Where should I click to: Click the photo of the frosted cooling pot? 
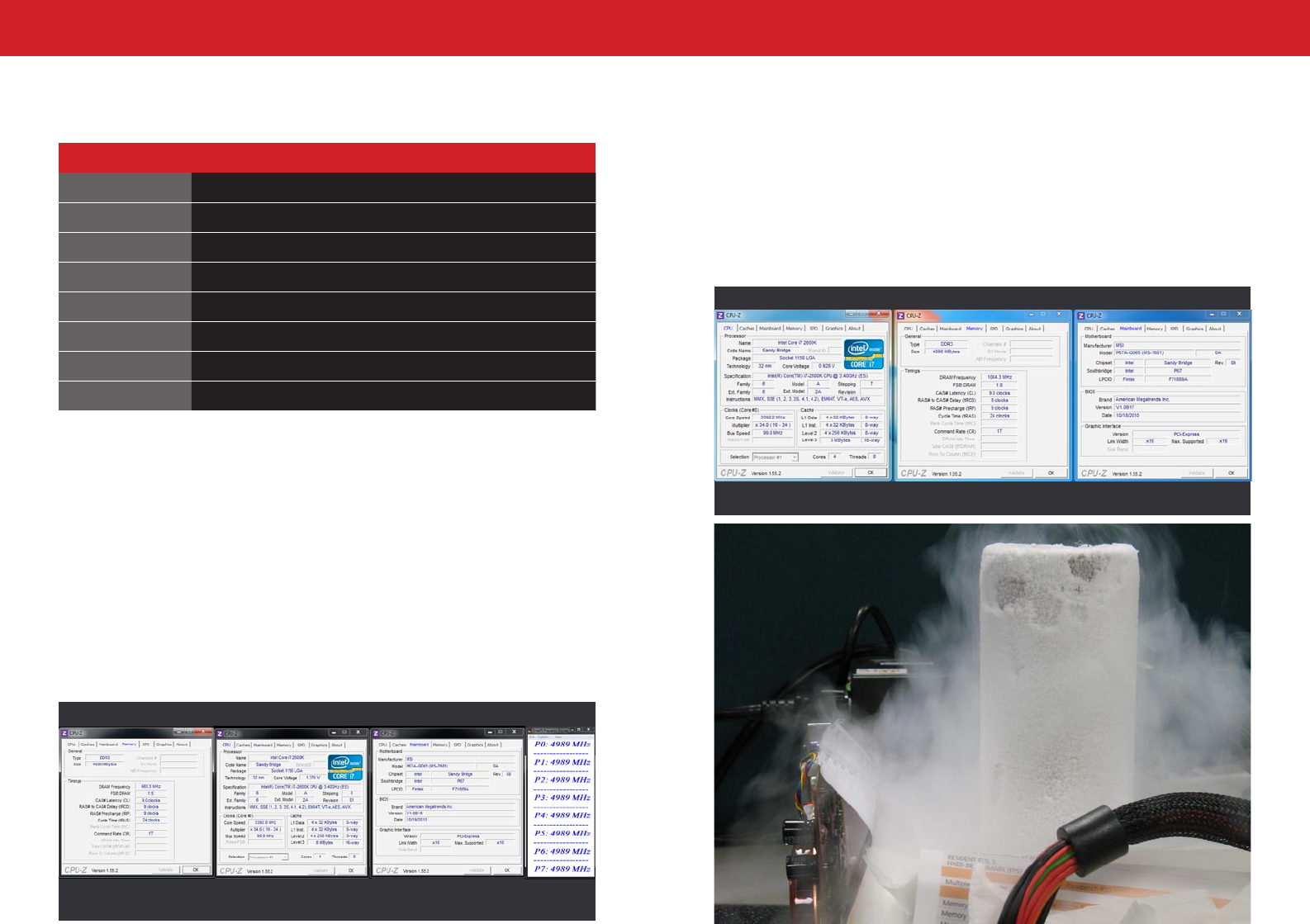tap(982, 723)
